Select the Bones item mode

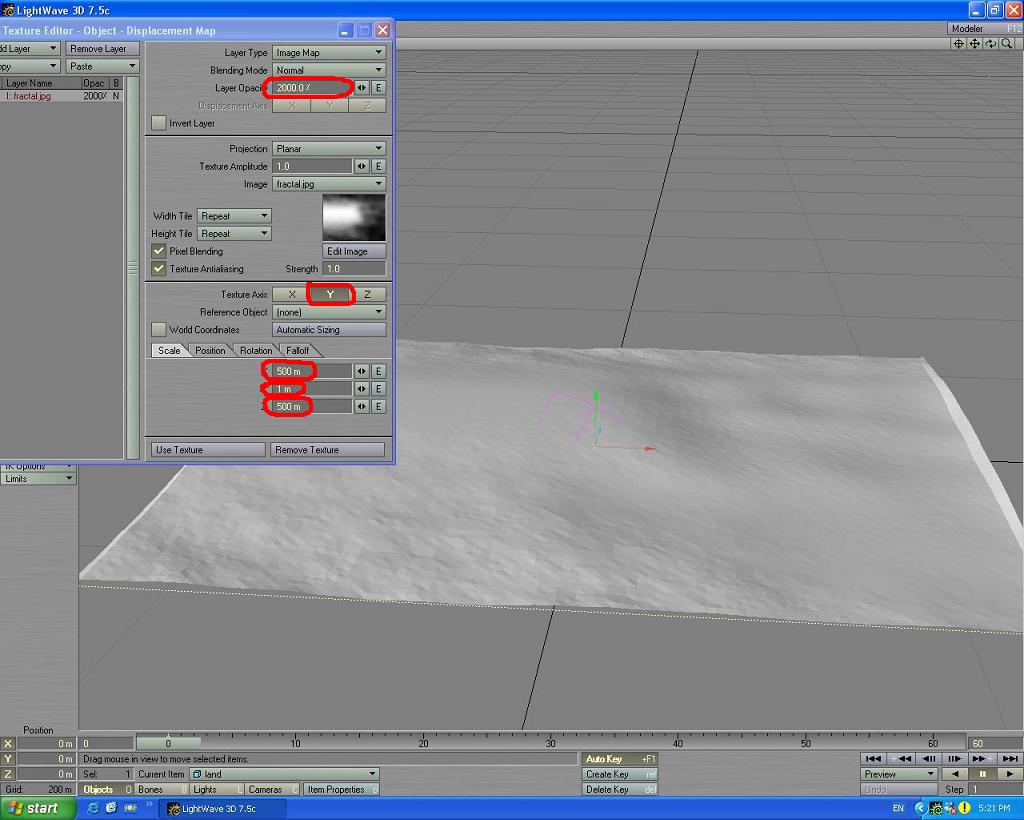[x=161, y=789]
